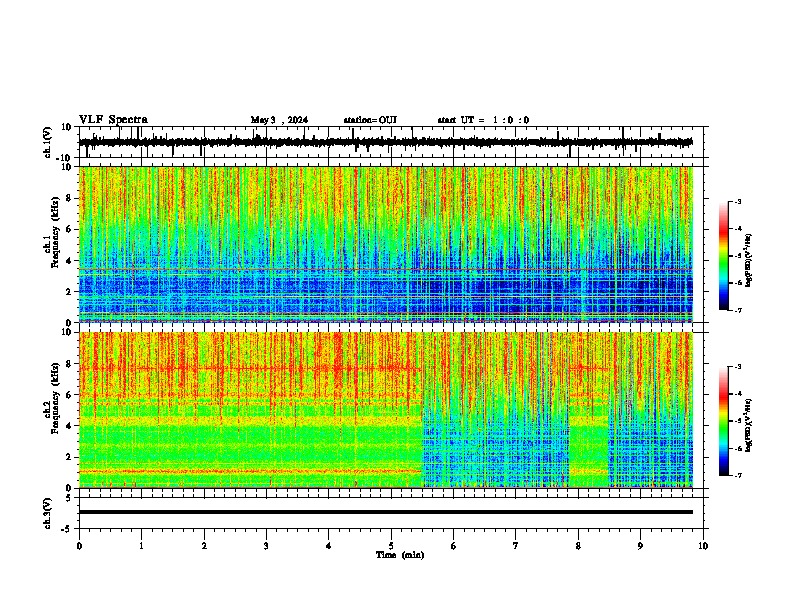Click the 'station=OUJ' label

click(x=370, y=120)
